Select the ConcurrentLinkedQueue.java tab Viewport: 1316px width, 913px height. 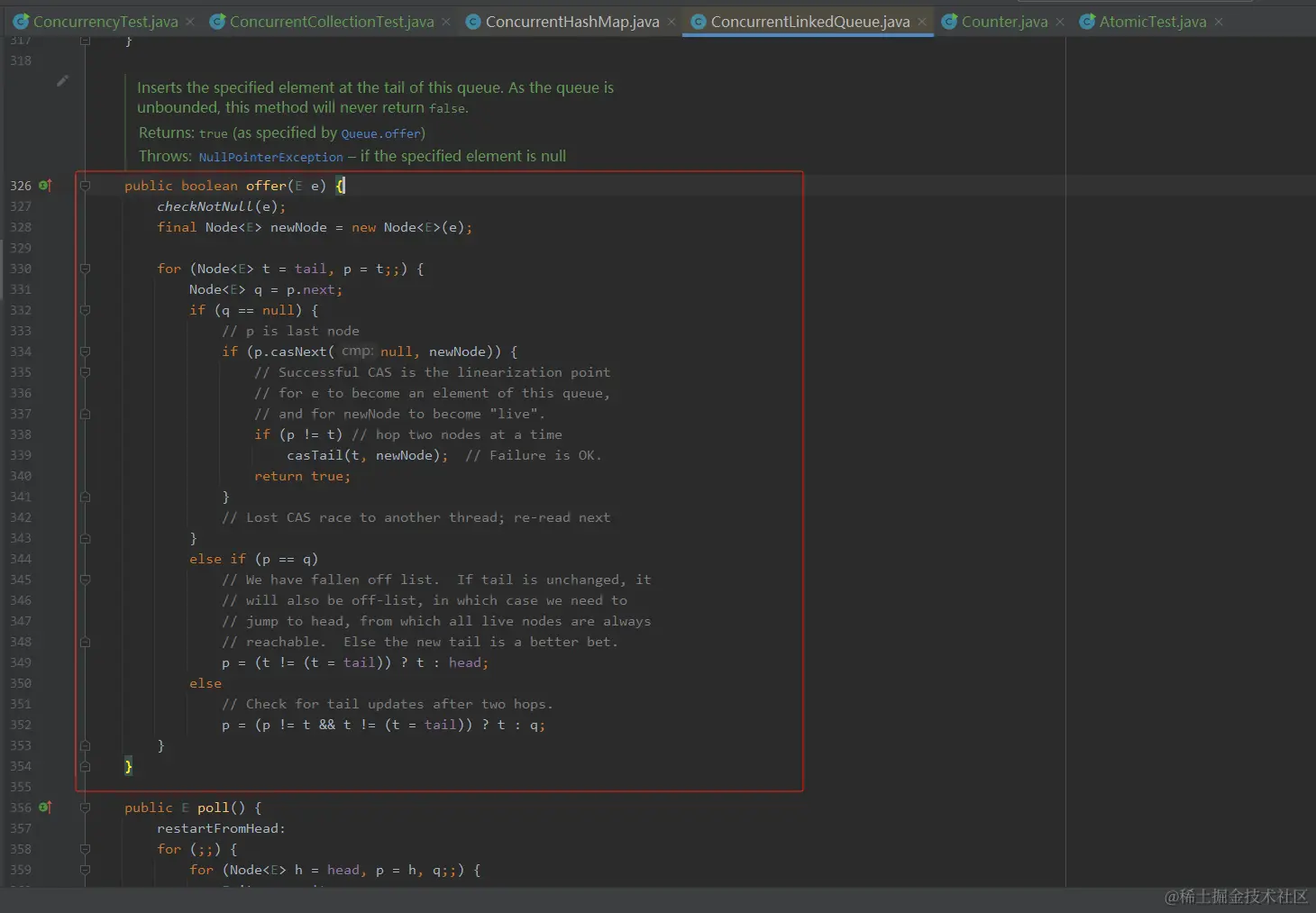[x=809, y=22]
